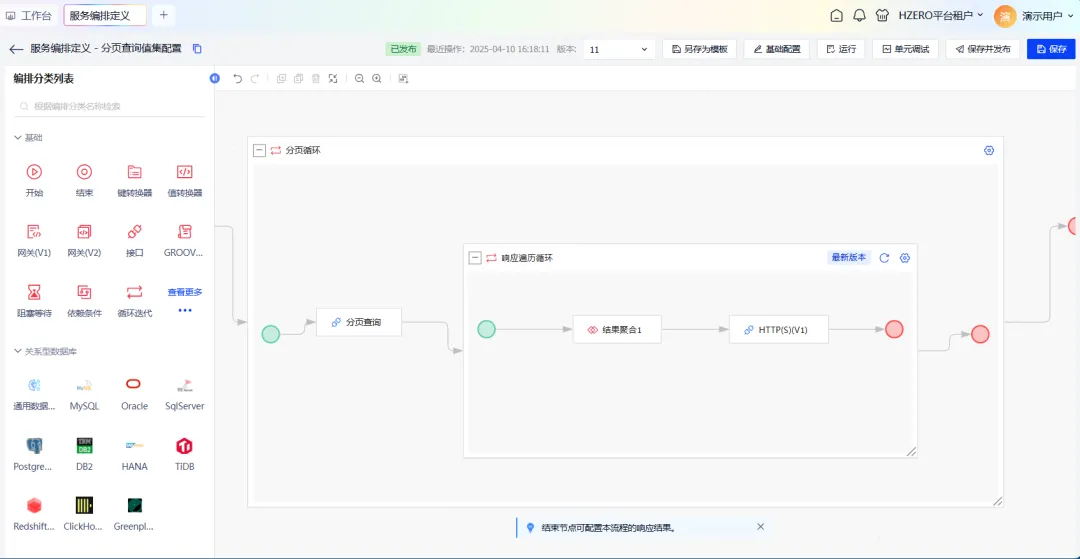Select the GROOVY script component icon
The width and height of the screenshot is (1080, 559).
(184, 231)
